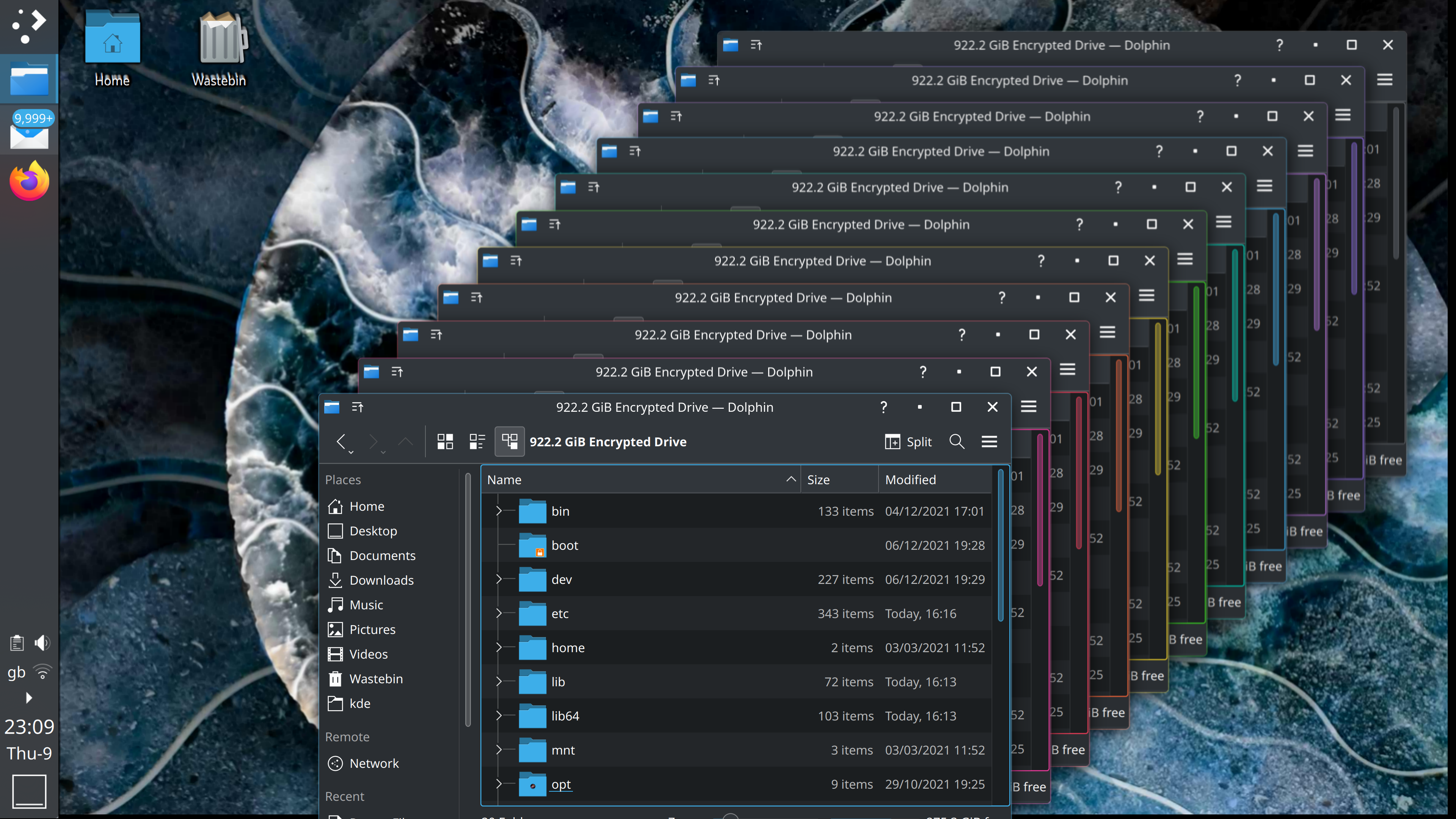The width and height of the screenshot is (1456, 819).
Task: Click the Back navigation arrow
Action: pos(341,441)
